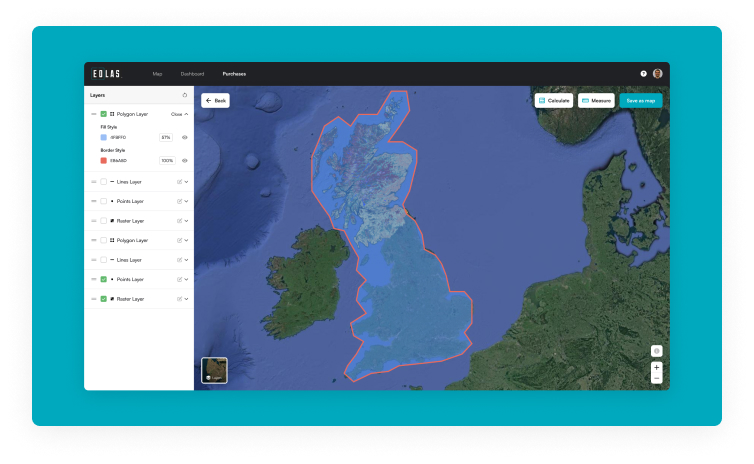The height and width of the screenshot is (464, 754).
Task: Enable the Lines Layer below Border Style
Action: pos(103,182)
